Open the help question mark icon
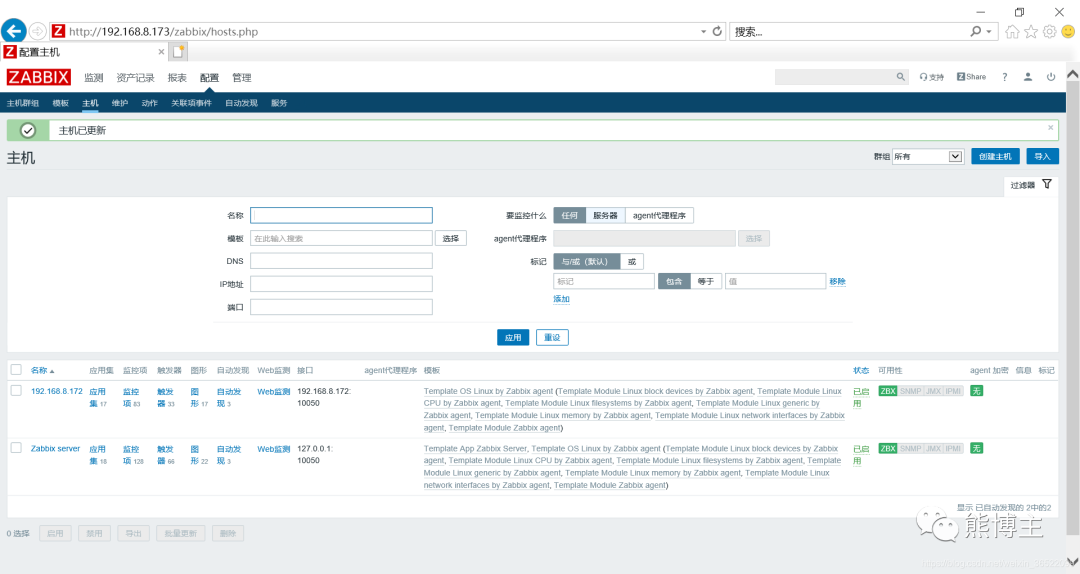Image resolution: width=1080 pixels, height=574 pixels. [x=1005, y=77]
